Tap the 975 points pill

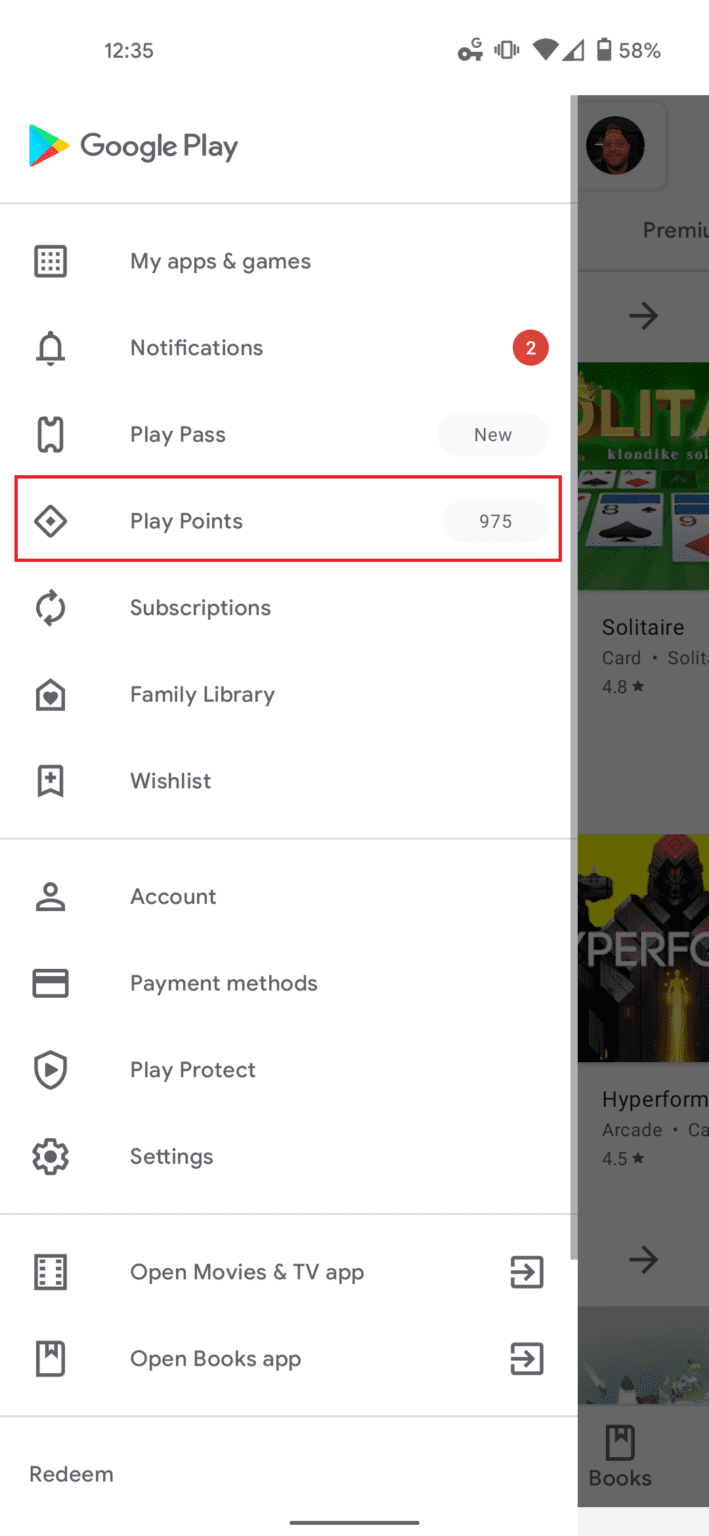tap(496, 521)
